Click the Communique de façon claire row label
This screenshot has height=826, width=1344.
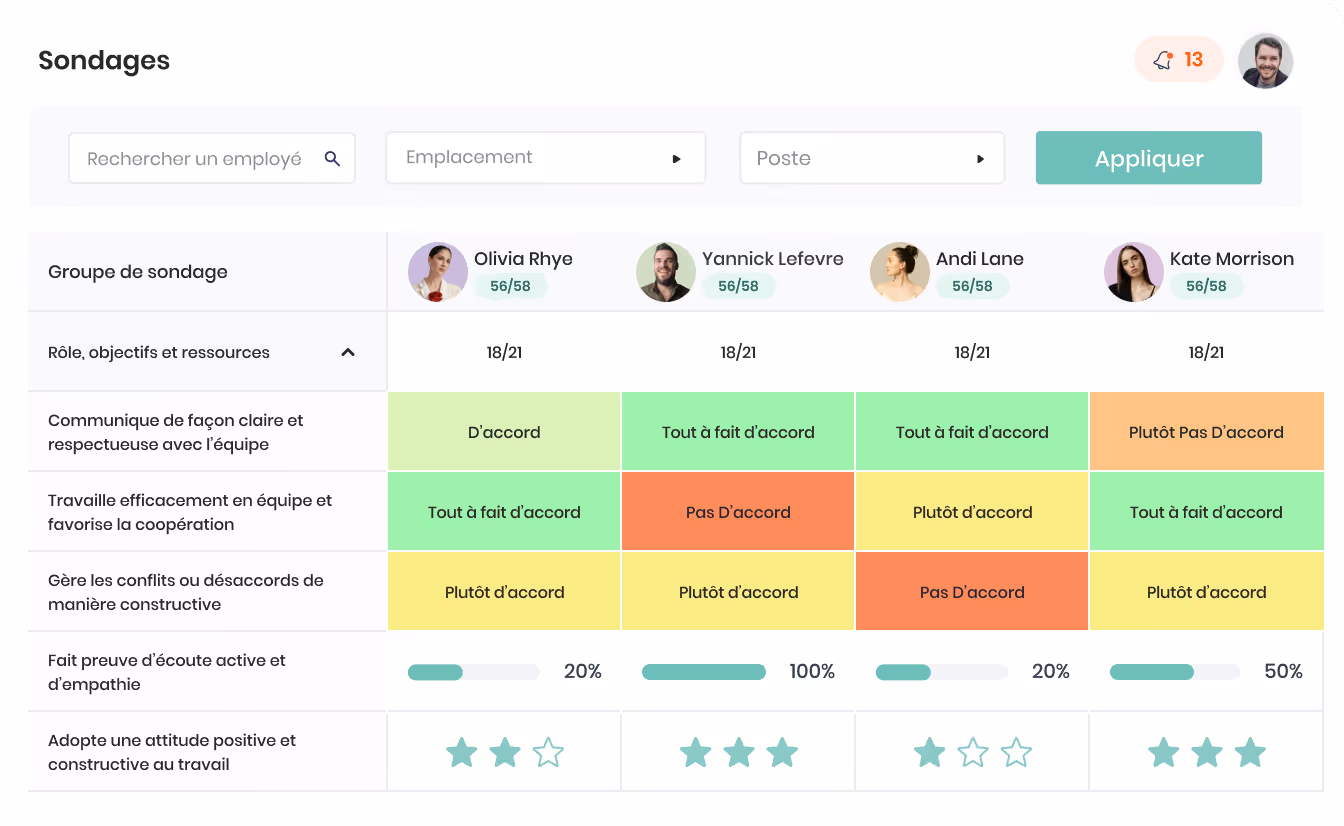coord(176,432)
